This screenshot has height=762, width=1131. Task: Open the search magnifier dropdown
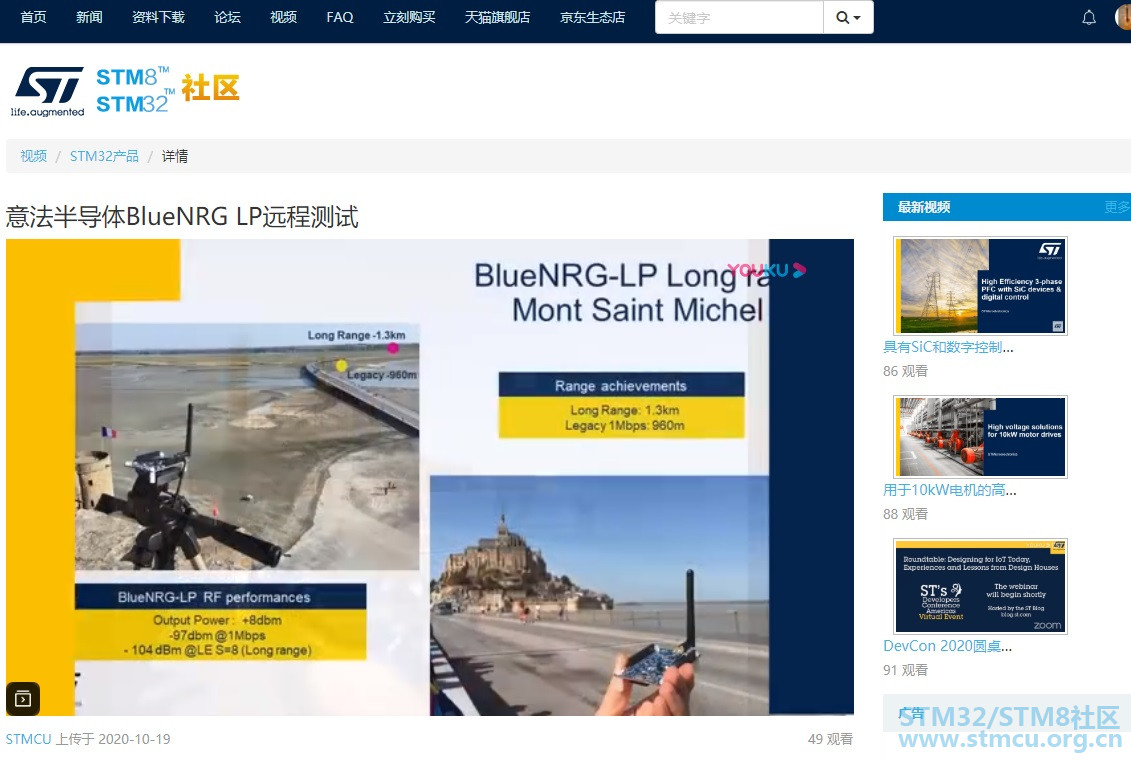click(x=848, y=17)
